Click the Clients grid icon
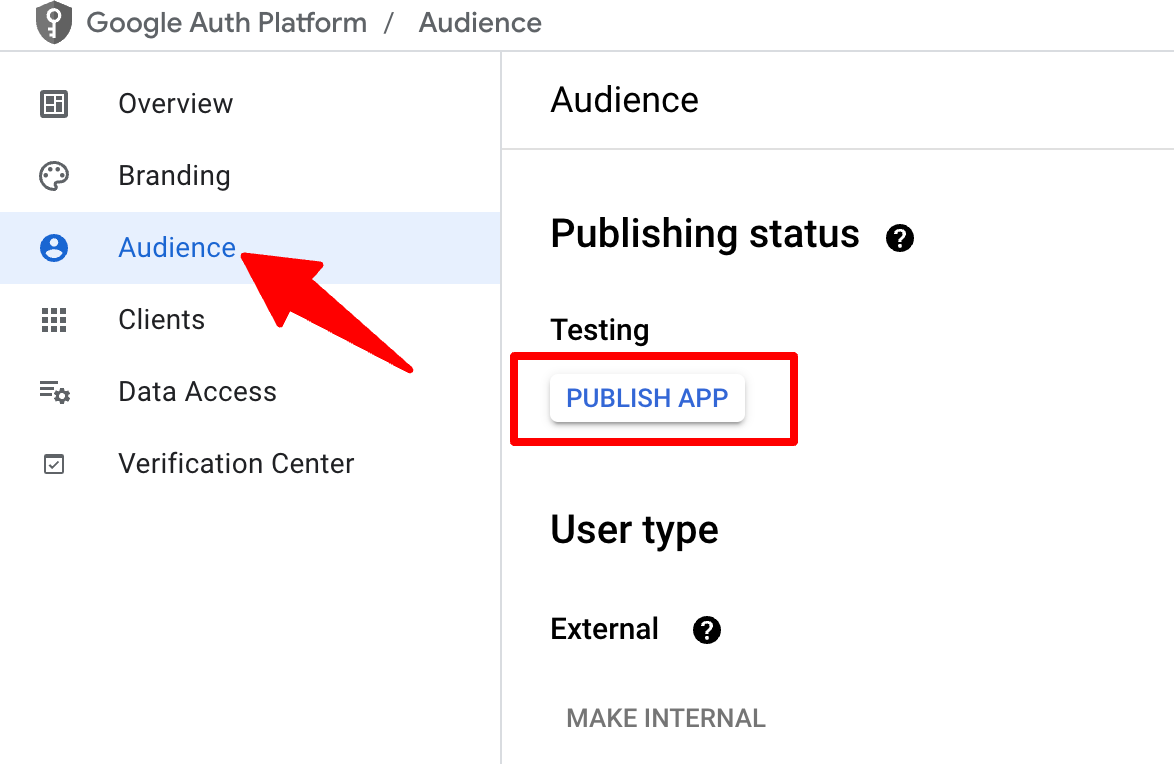This screenshot has width=1174, height=764. coord(54,320)
